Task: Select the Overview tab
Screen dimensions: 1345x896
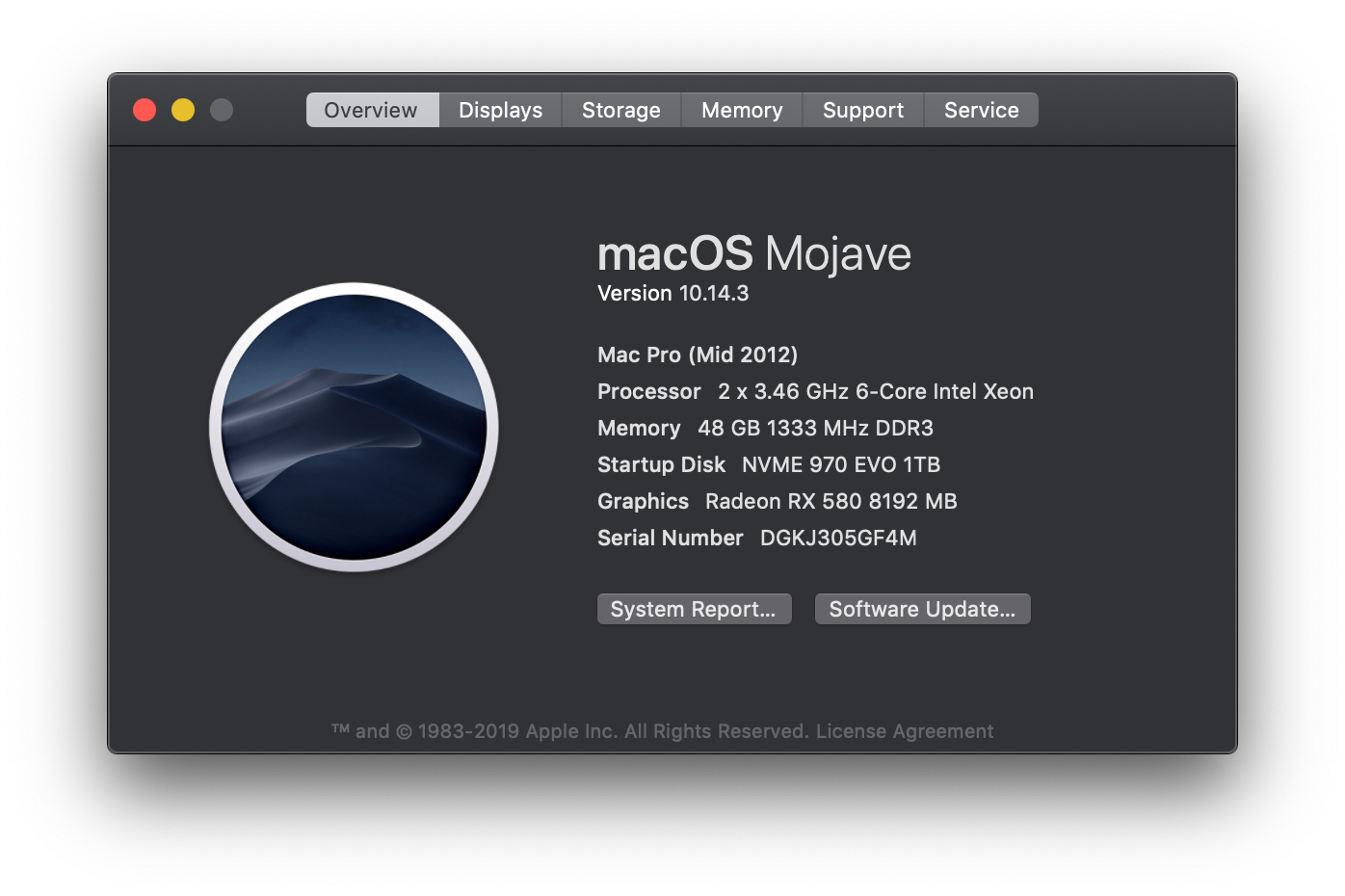Action: (x=372, y=110)
